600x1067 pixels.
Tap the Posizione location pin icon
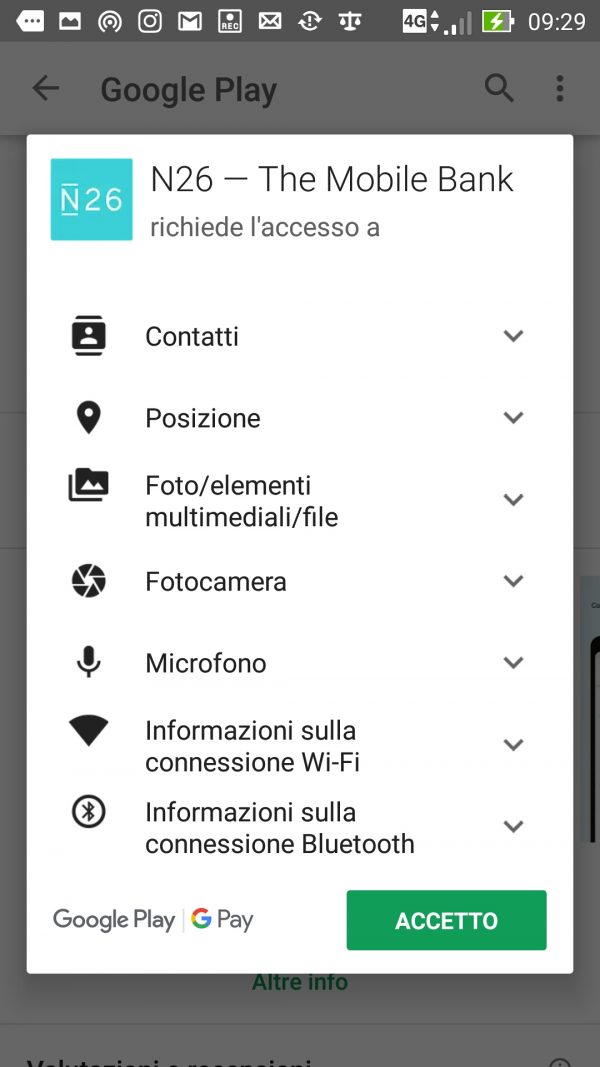click(x=89, y=418)
